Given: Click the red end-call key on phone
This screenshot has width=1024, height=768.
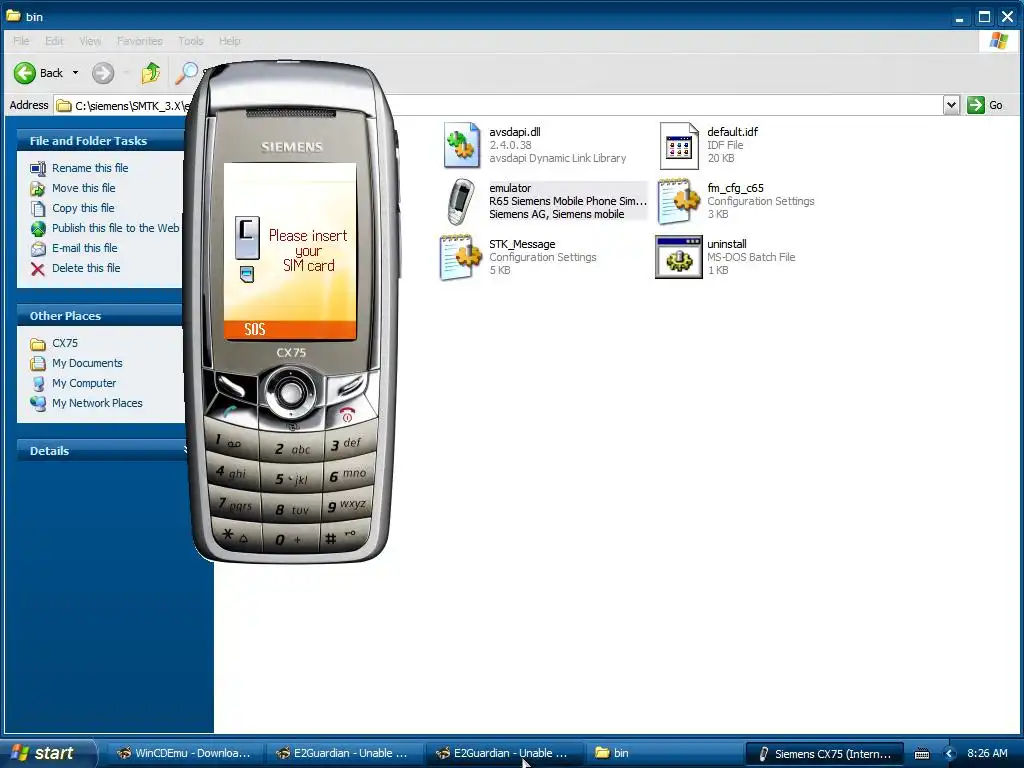Looking at the screenshot, I should 348,414.
